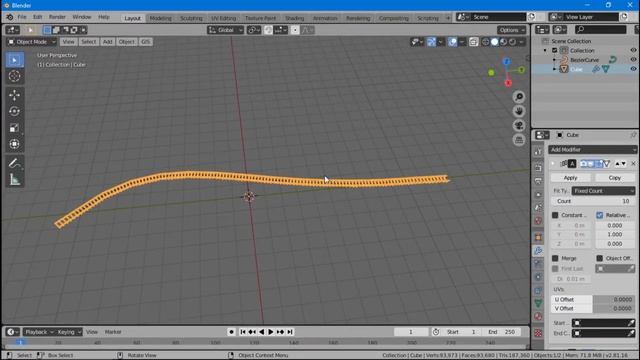Select the Transform tool
The image size is (640, 360).
[x=15, y=144]
